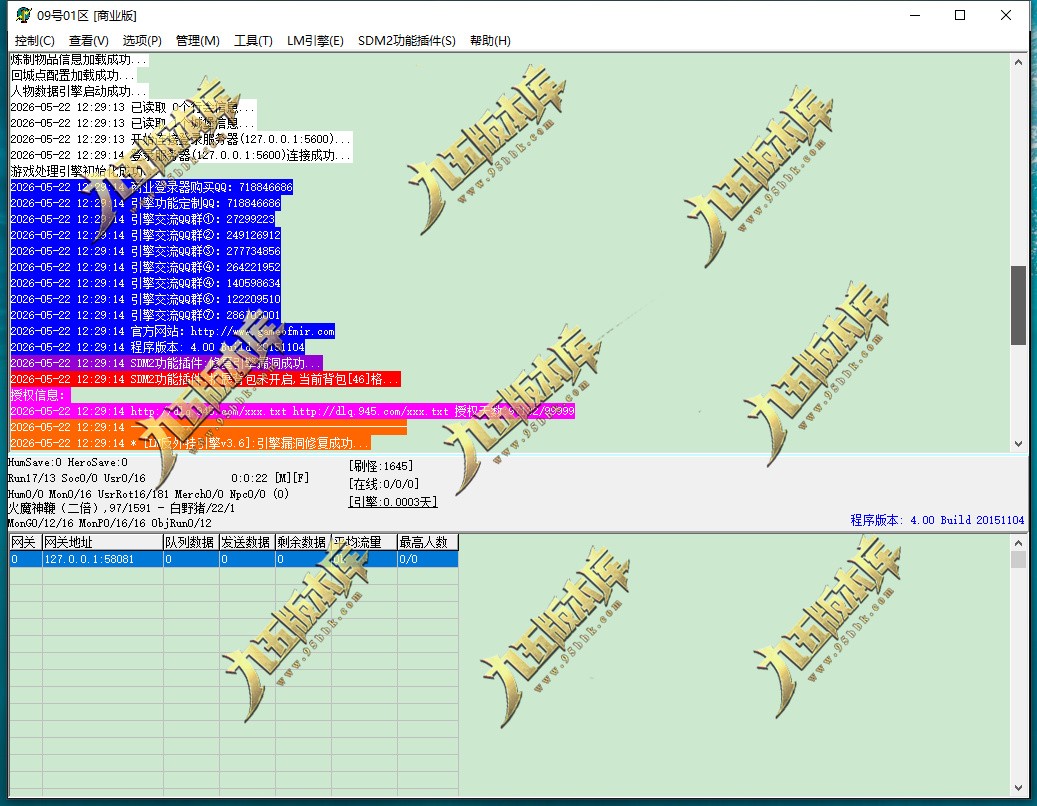Click the 引擎交流QQ群②: 249126912 line
This screenshot has width=1037, height=806.
tap(145, 235)
